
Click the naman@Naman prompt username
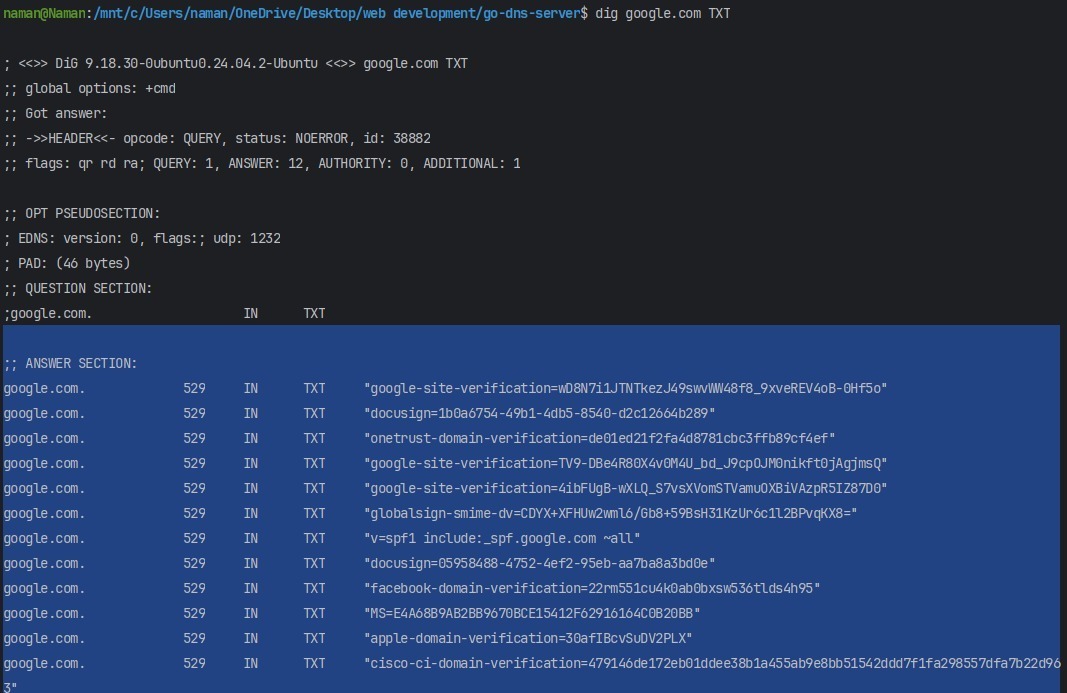pyautogui.click(x=44, y=13)
